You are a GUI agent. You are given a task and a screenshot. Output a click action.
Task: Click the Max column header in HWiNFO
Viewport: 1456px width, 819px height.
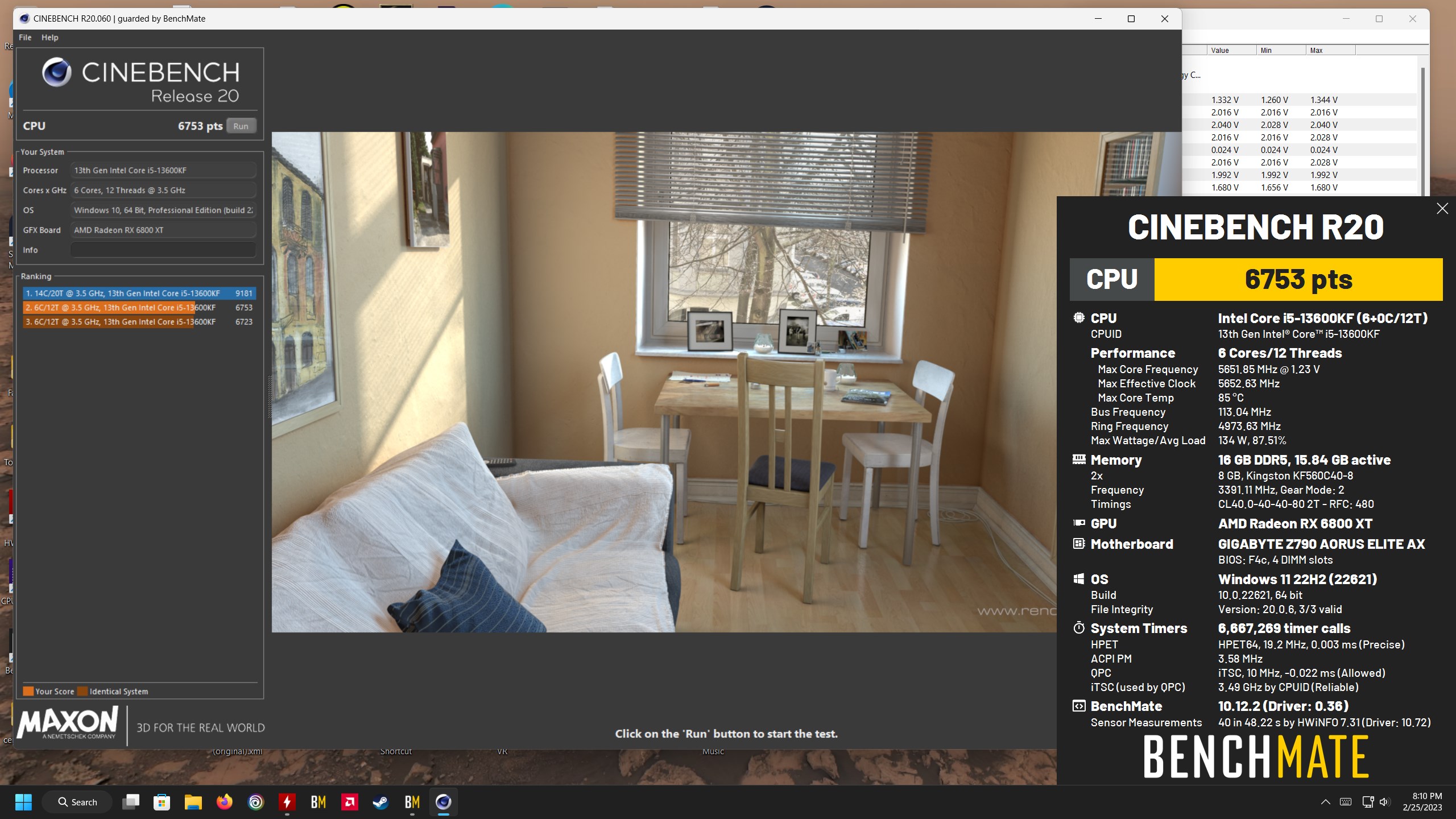[x=1330, y=50]
